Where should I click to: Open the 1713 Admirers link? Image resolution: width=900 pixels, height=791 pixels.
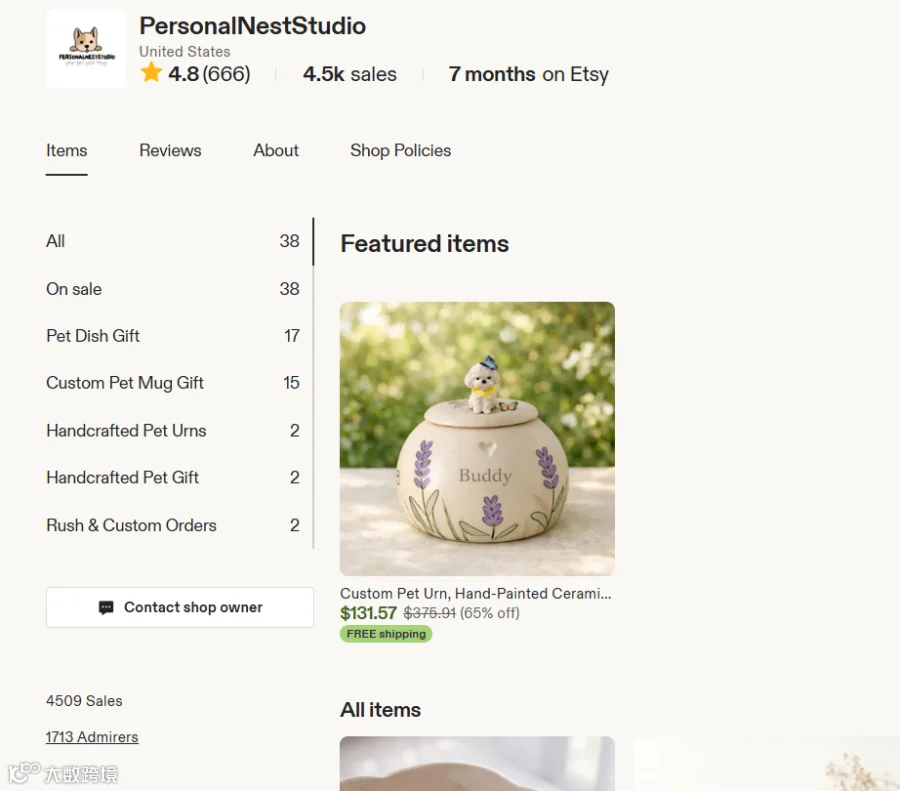tap(92, 737)
